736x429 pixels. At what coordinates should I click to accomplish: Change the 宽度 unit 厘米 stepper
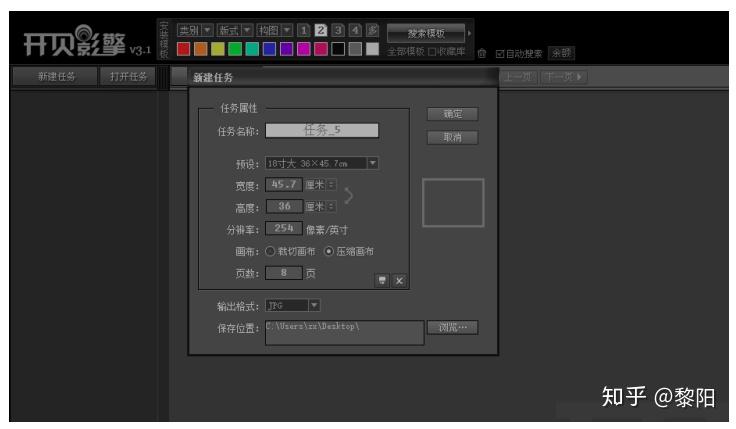point(331,185)
